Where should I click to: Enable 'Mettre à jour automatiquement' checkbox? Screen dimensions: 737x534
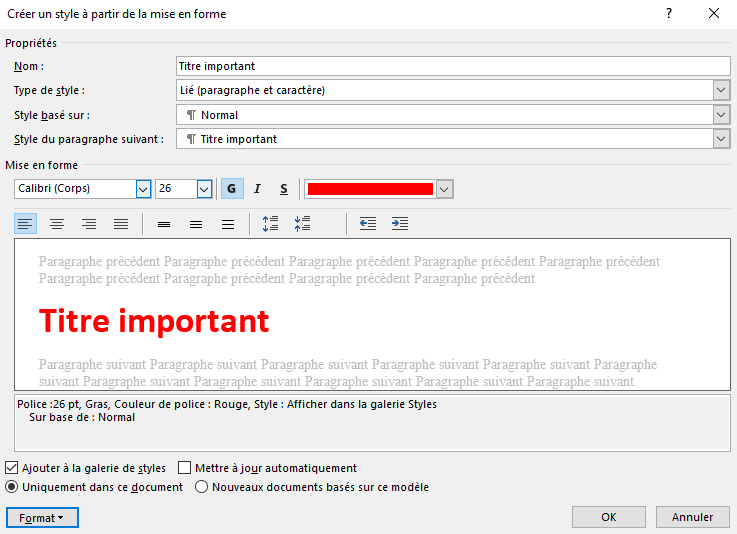184,468
